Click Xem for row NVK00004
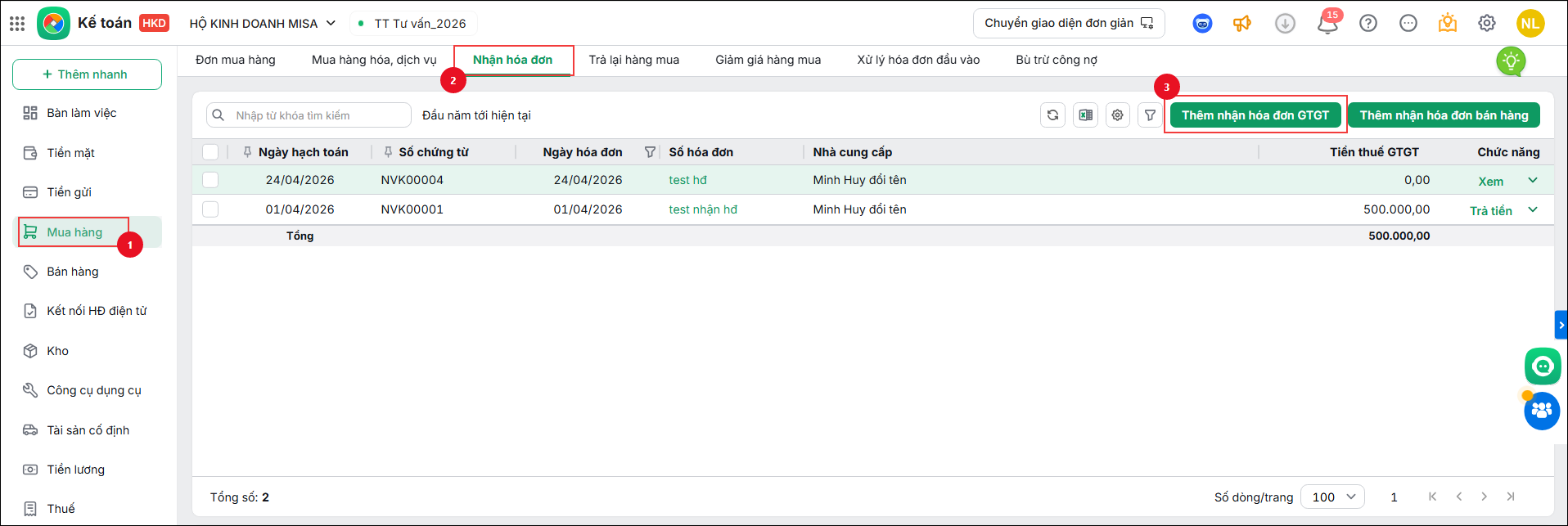The width and height of the screenshot is (1568, 526). pyautogui.click(x=1490, y=182)
